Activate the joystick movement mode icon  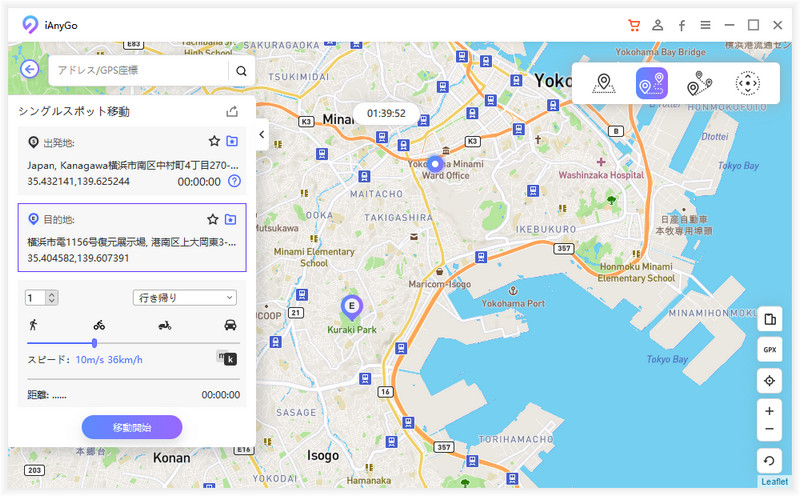click(747, 84)
